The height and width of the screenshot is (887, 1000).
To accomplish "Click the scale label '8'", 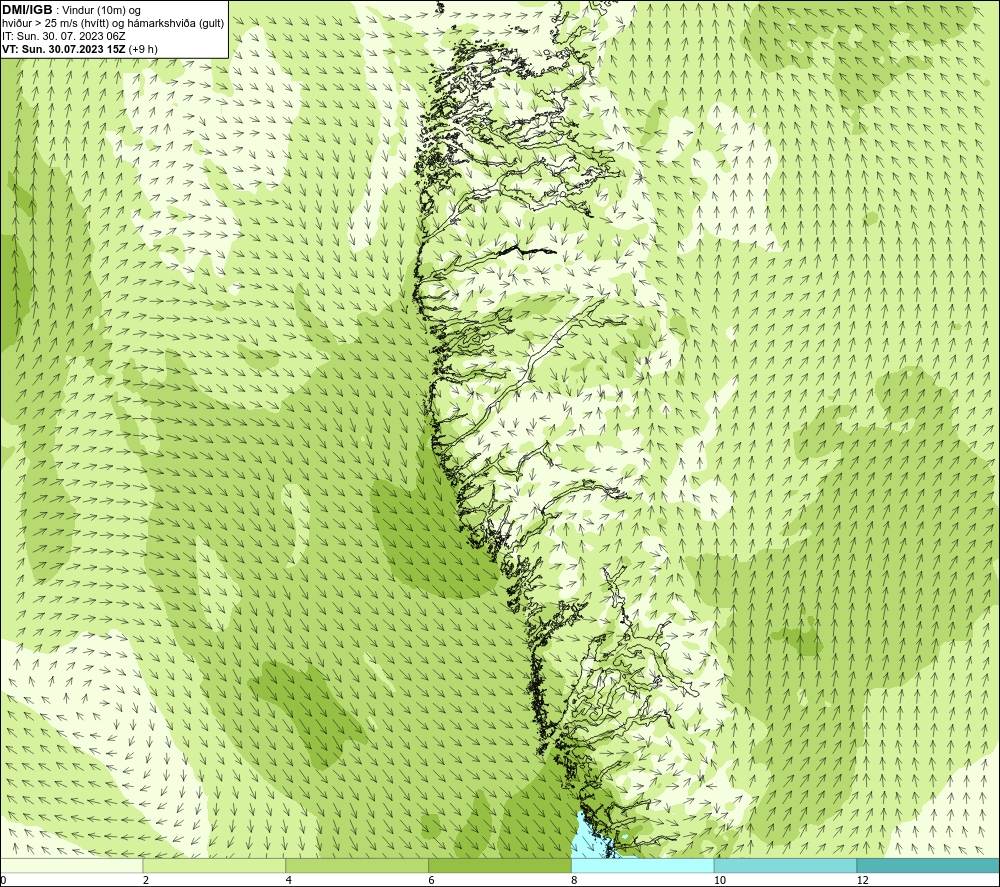I will tap(575, 880).
